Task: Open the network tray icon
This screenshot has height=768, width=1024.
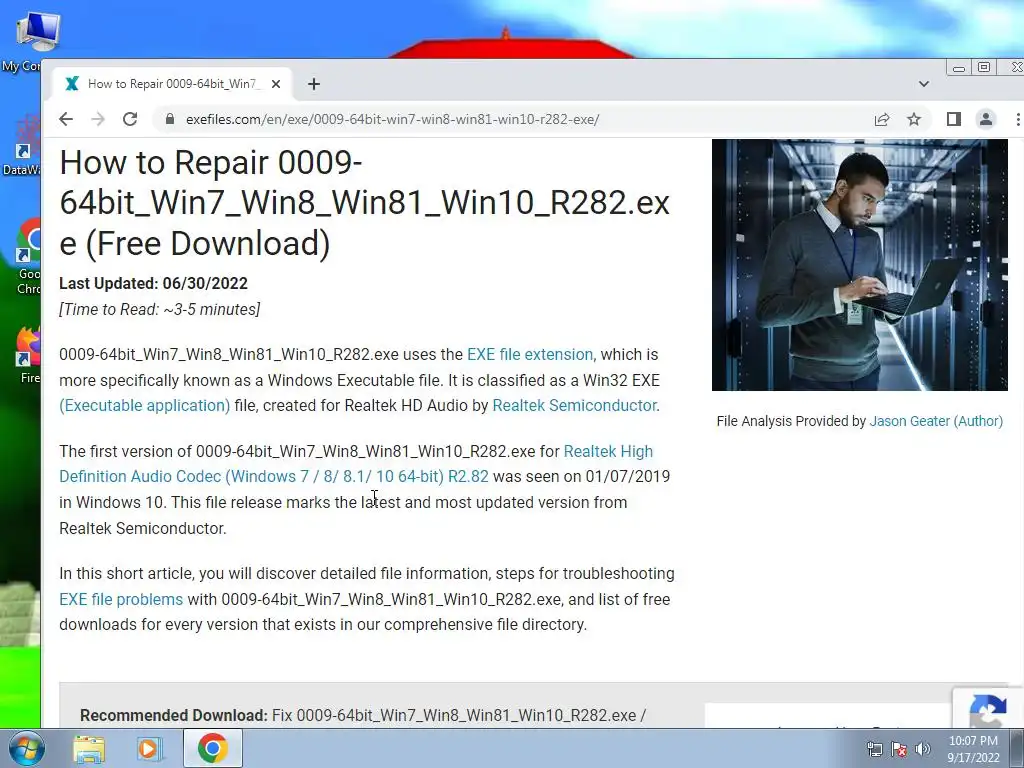Action: pyautogui.click(x=874, y=749)
